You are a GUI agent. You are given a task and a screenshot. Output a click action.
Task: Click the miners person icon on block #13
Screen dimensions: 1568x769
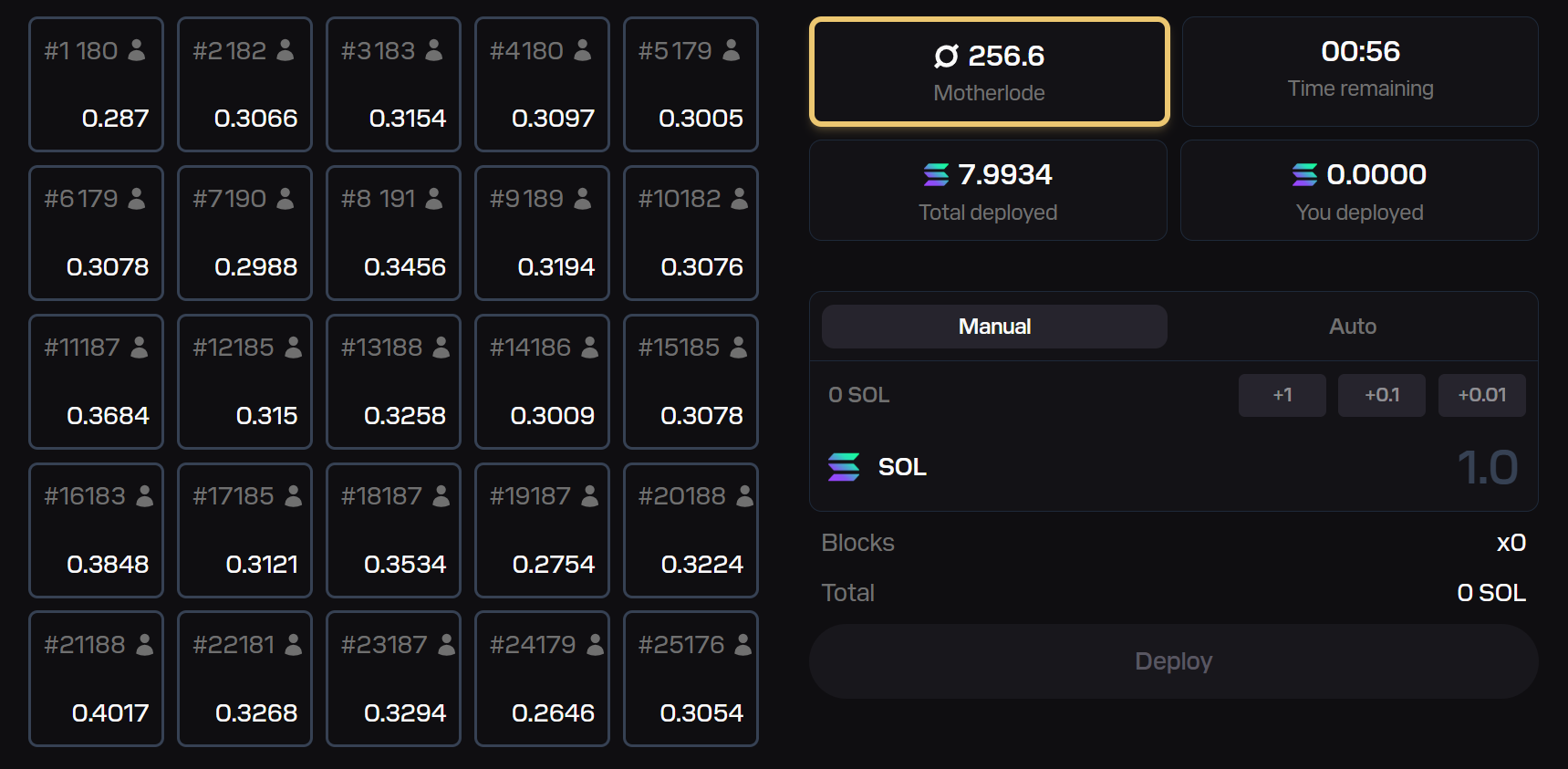tap(441, 348)
